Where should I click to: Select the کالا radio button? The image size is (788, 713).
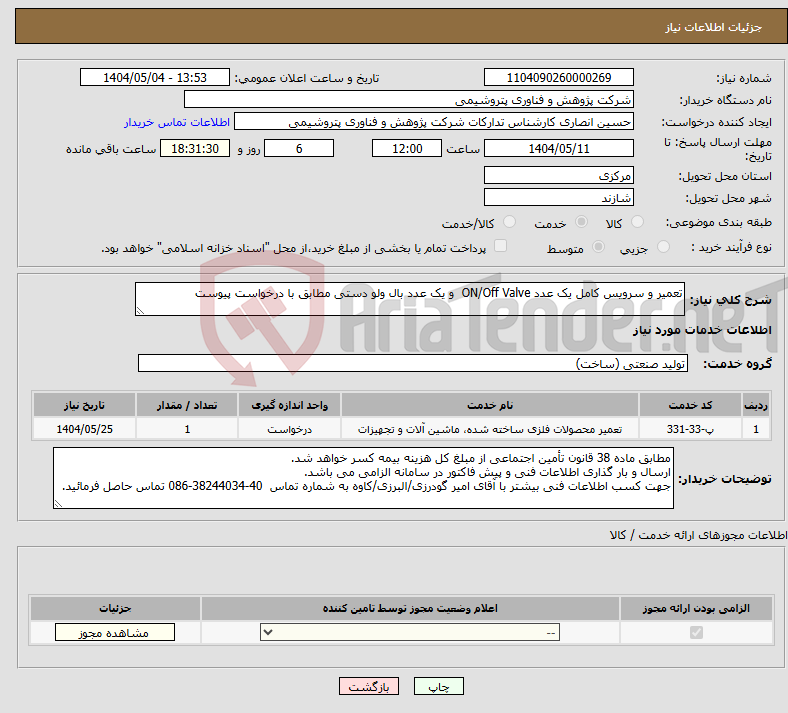[x=637, y=222]
